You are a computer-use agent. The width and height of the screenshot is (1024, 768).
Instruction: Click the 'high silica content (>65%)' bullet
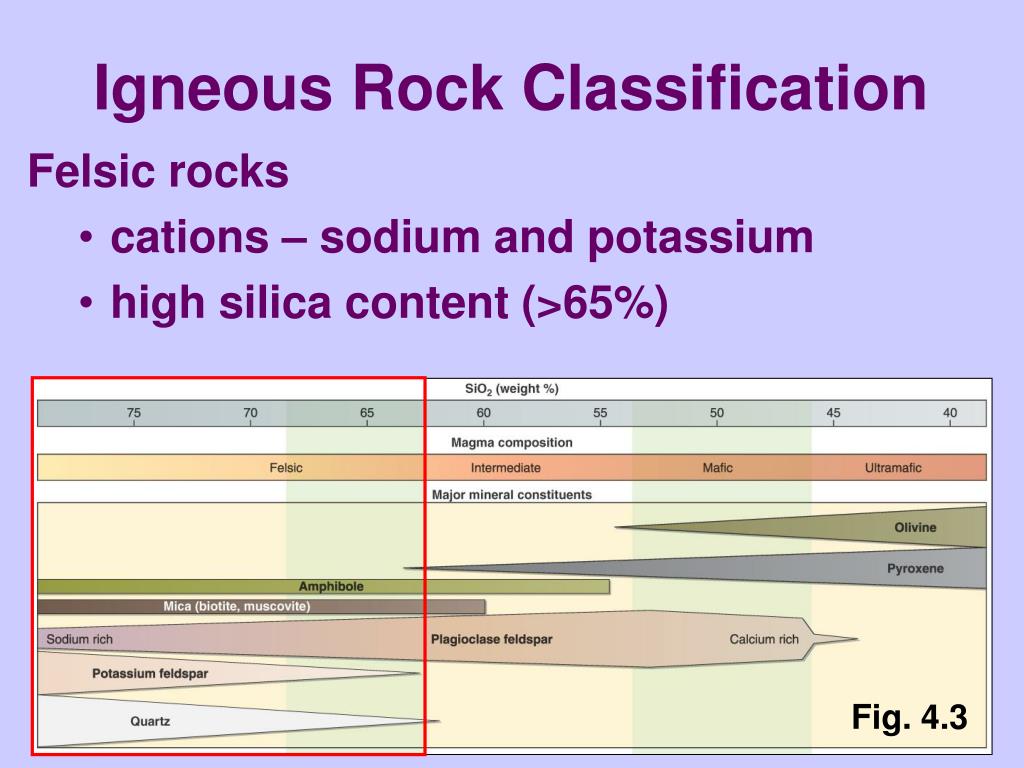tap(389, 303)
